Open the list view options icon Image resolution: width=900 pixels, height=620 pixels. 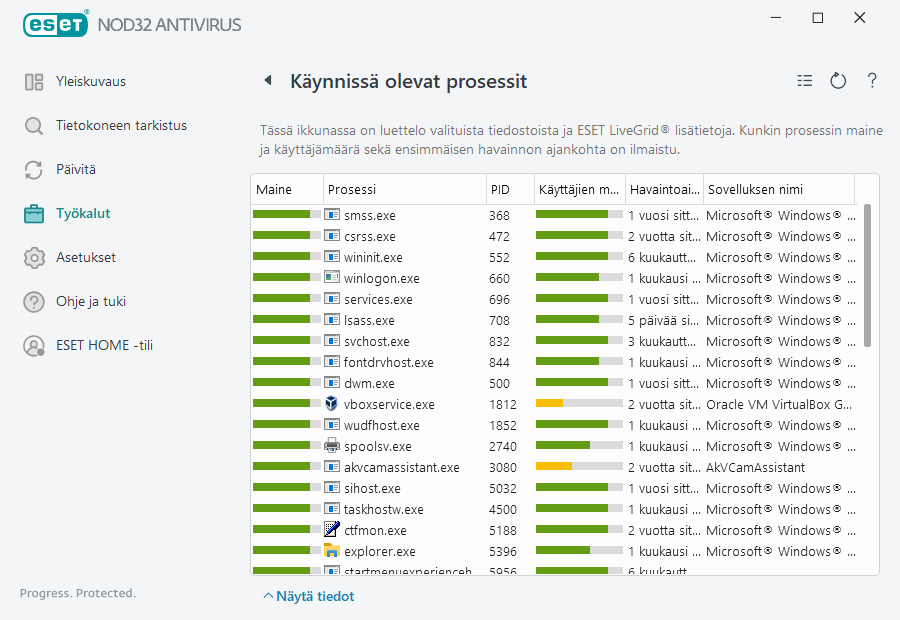pyautogui.click(x=805, y=81)
